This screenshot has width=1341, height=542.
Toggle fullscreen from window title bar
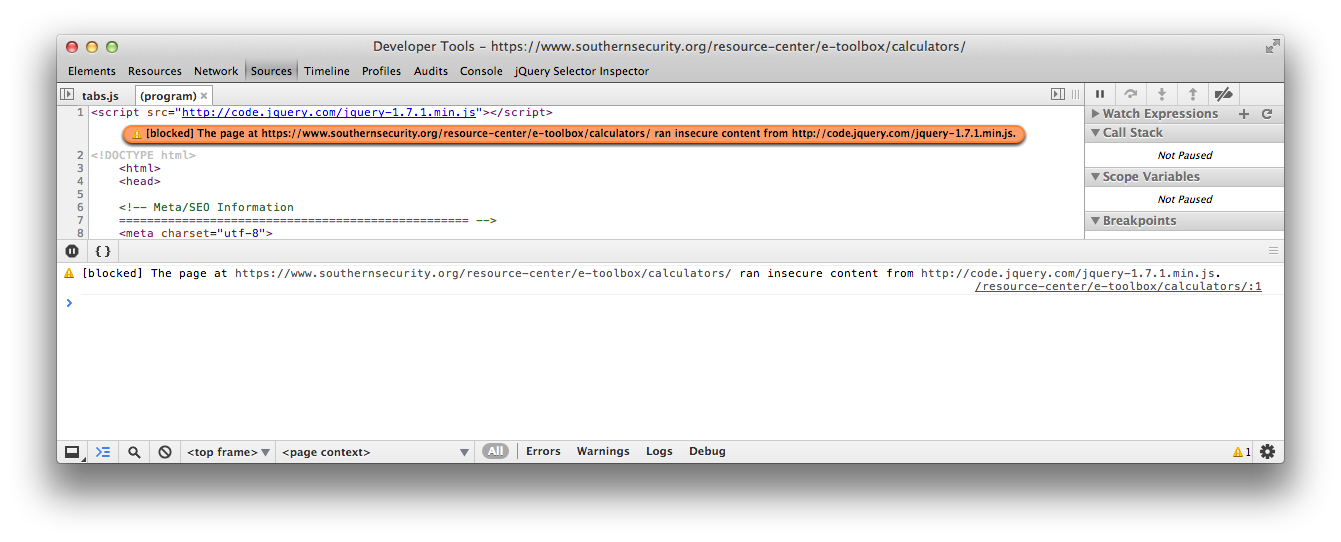coord(1272,46)
